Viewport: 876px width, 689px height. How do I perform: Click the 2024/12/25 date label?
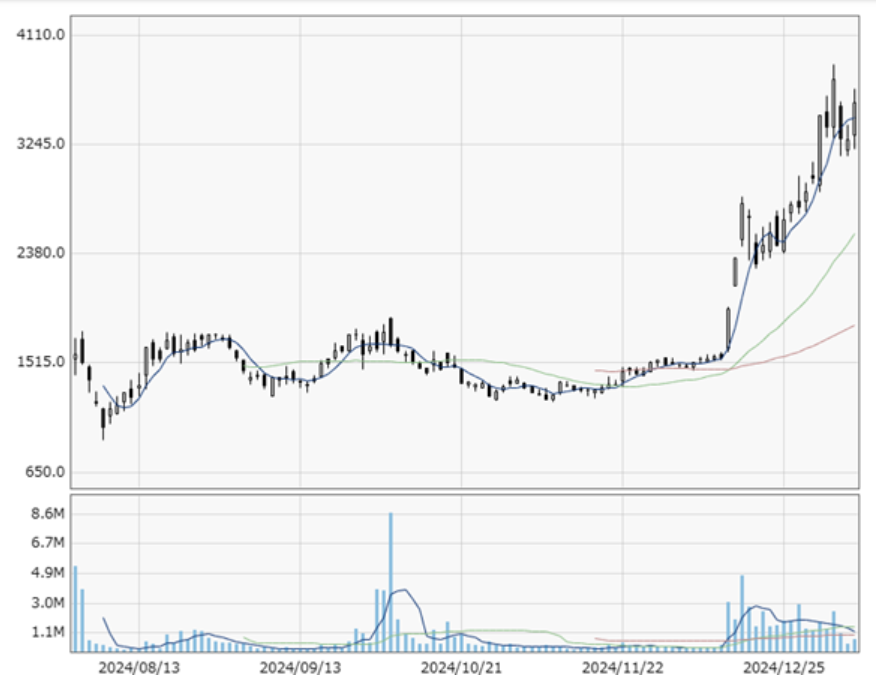[783, 668]
